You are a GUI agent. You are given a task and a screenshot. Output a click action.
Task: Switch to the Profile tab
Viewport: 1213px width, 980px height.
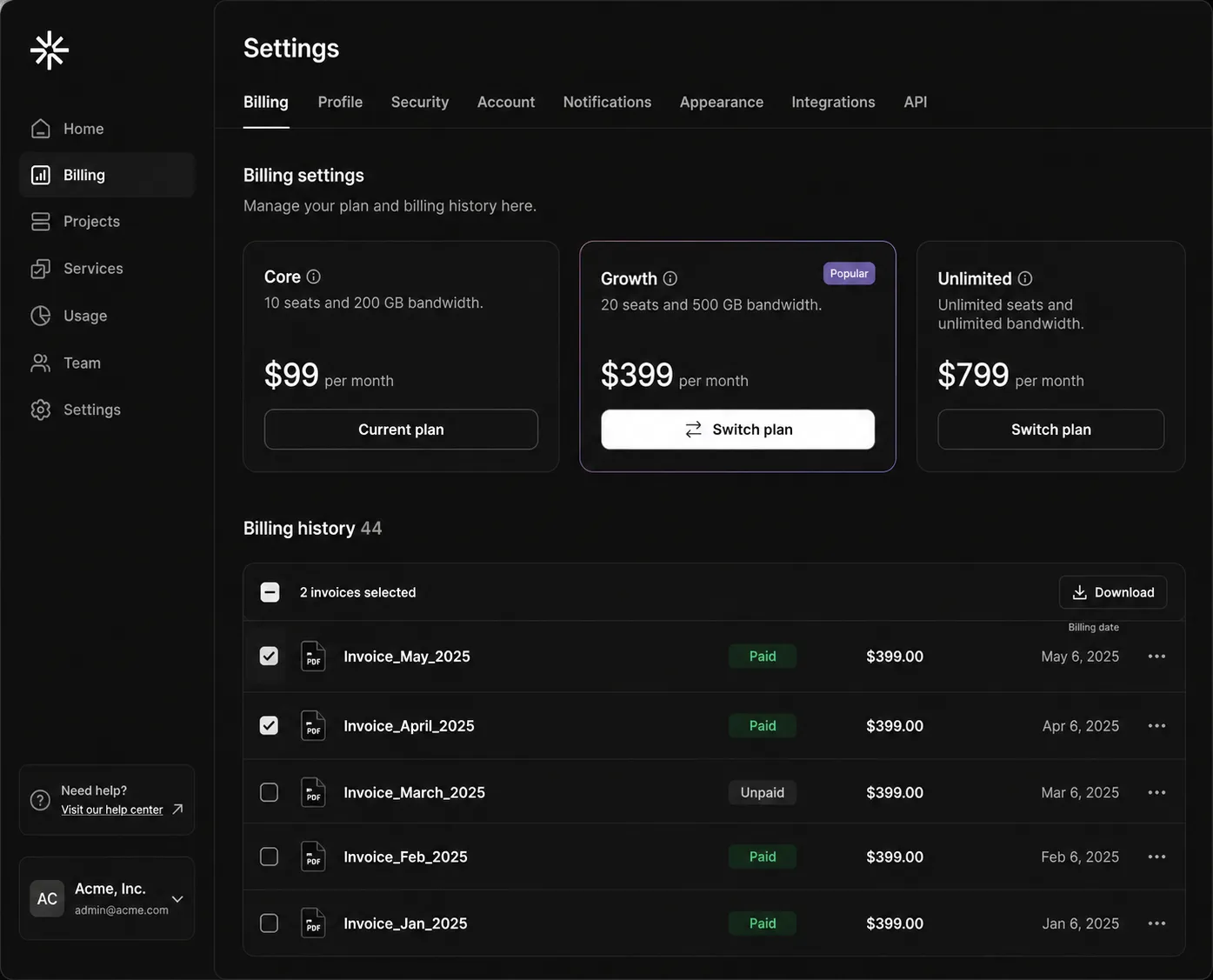(340, 102)
